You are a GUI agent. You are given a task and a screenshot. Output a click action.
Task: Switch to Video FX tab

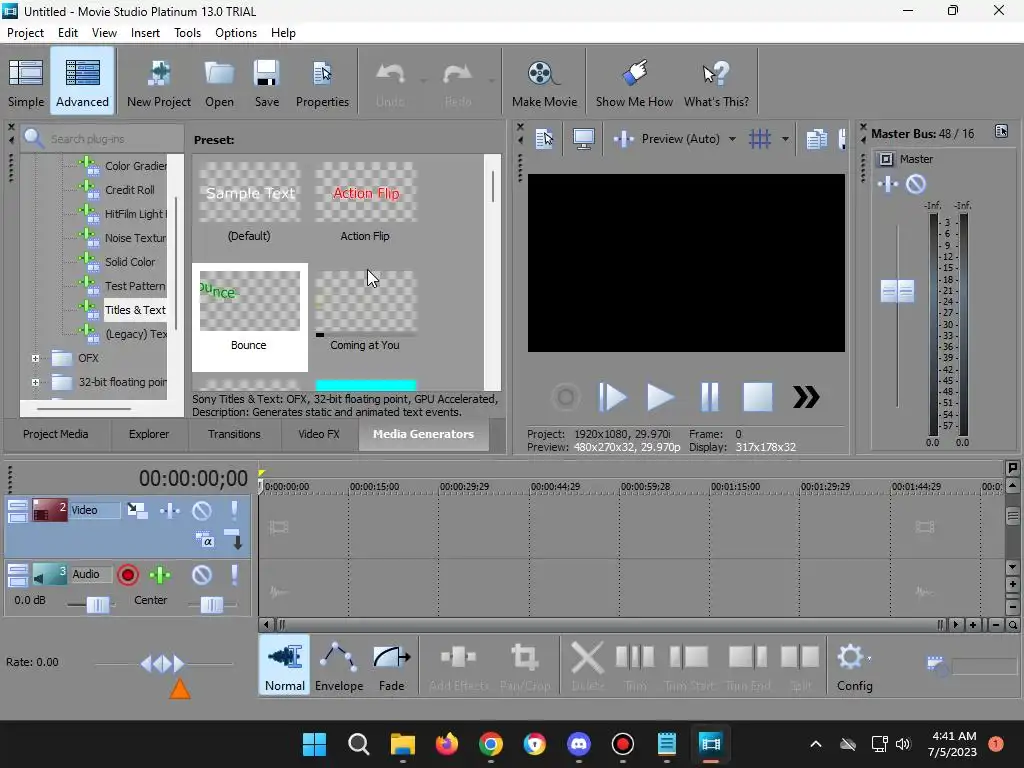pos(319,434)
